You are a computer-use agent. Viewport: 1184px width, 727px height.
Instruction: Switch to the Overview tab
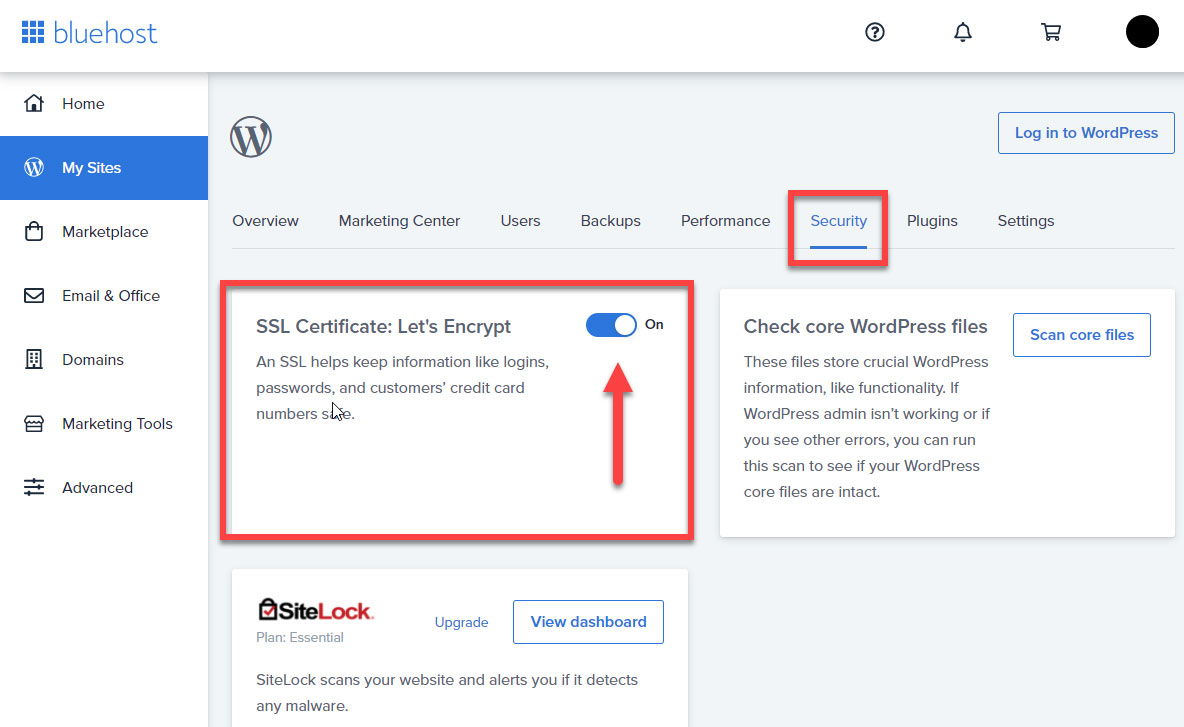(265, 221)
